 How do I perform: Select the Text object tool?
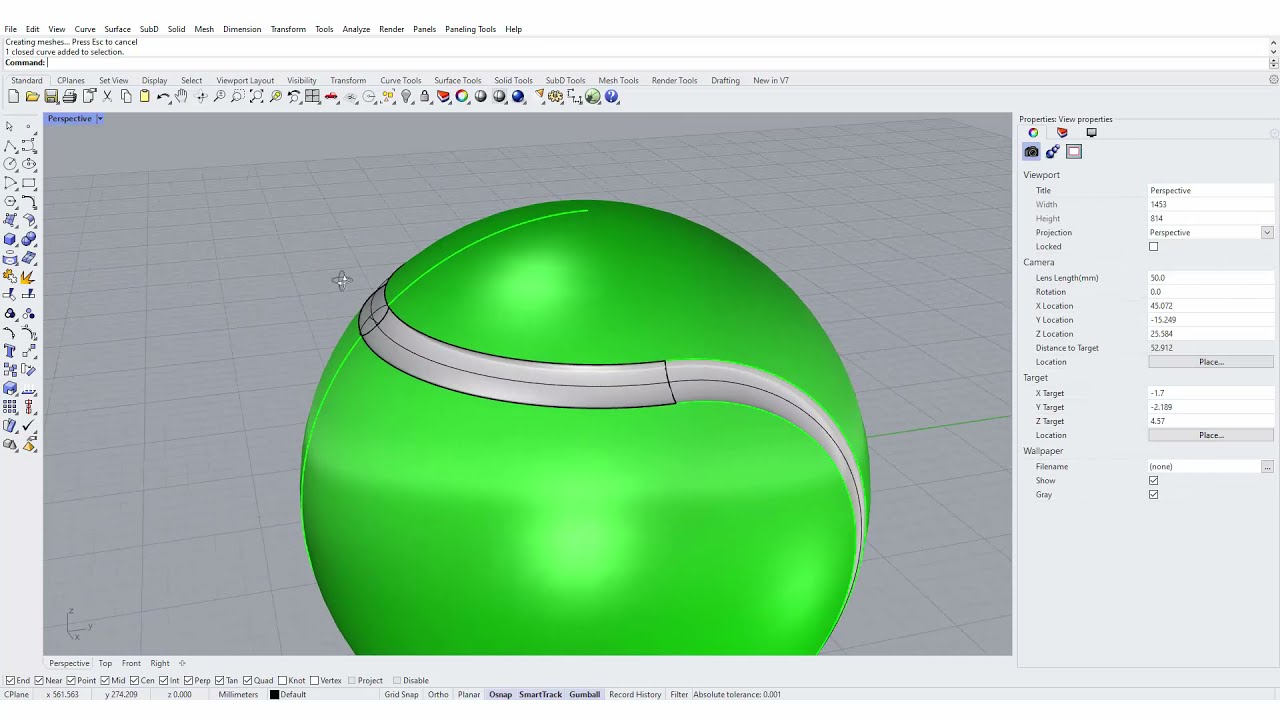(10, 351)
